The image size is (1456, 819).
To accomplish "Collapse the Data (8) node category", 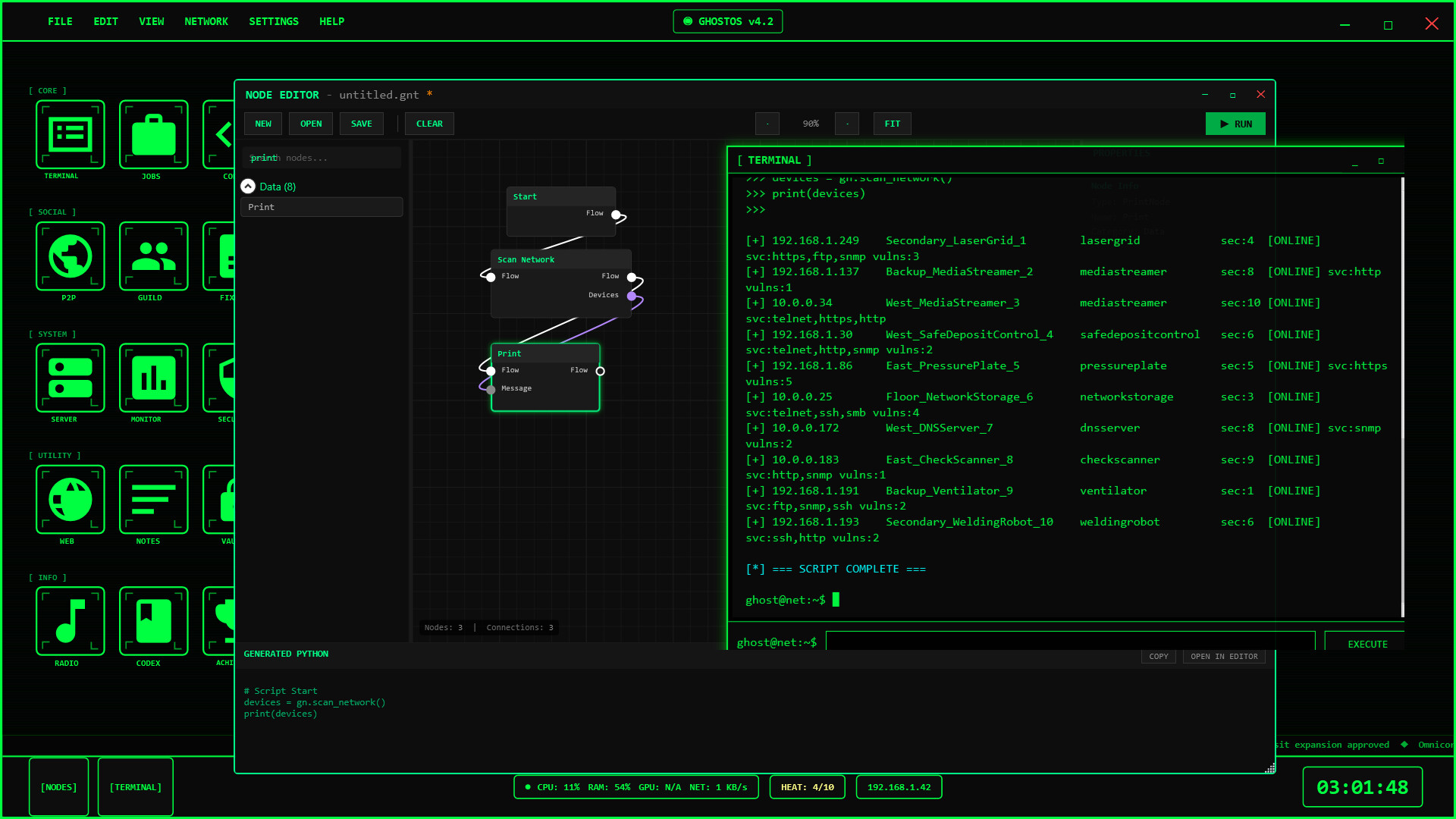I will [248, 187].
